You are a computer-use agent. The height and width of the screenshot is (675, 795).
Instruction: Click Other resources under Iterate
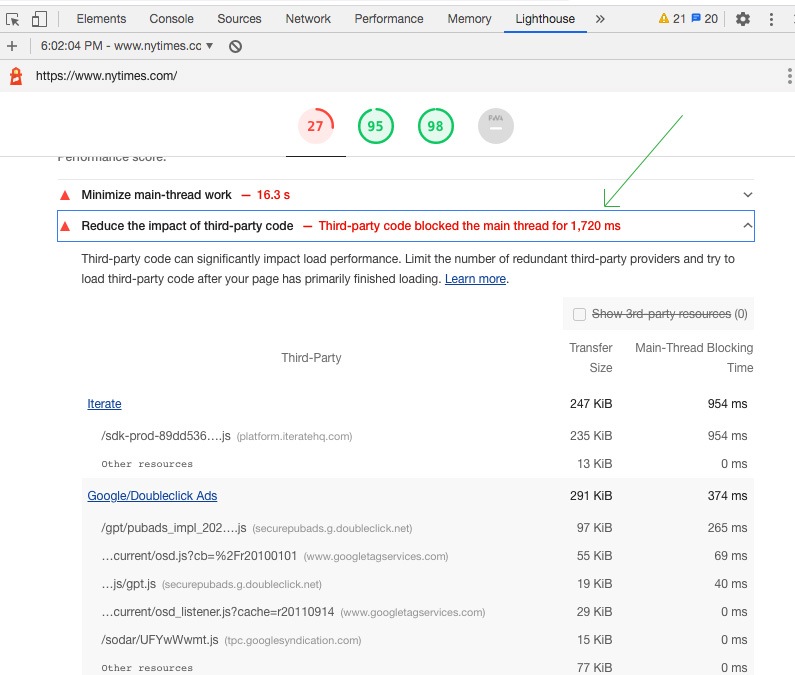pos(147,464)
